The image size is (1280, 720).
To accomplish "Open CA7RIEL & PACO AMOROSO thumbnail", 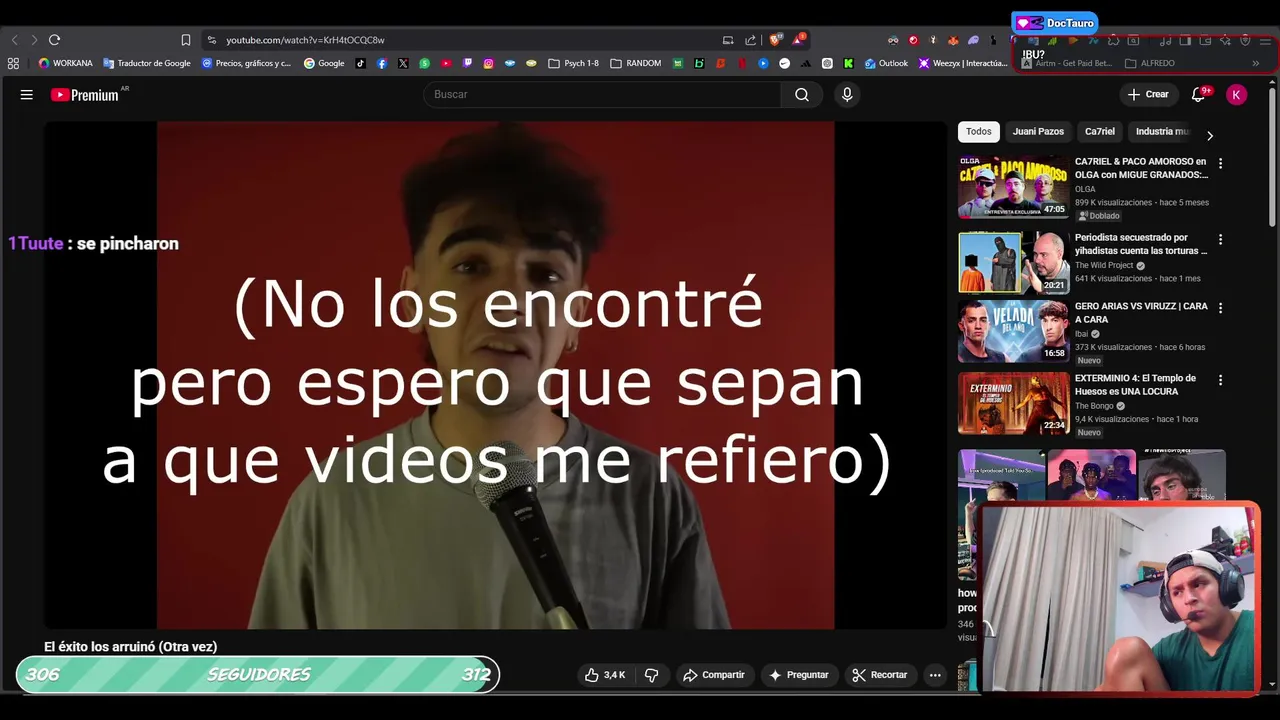I will [x=1013, y=187].
